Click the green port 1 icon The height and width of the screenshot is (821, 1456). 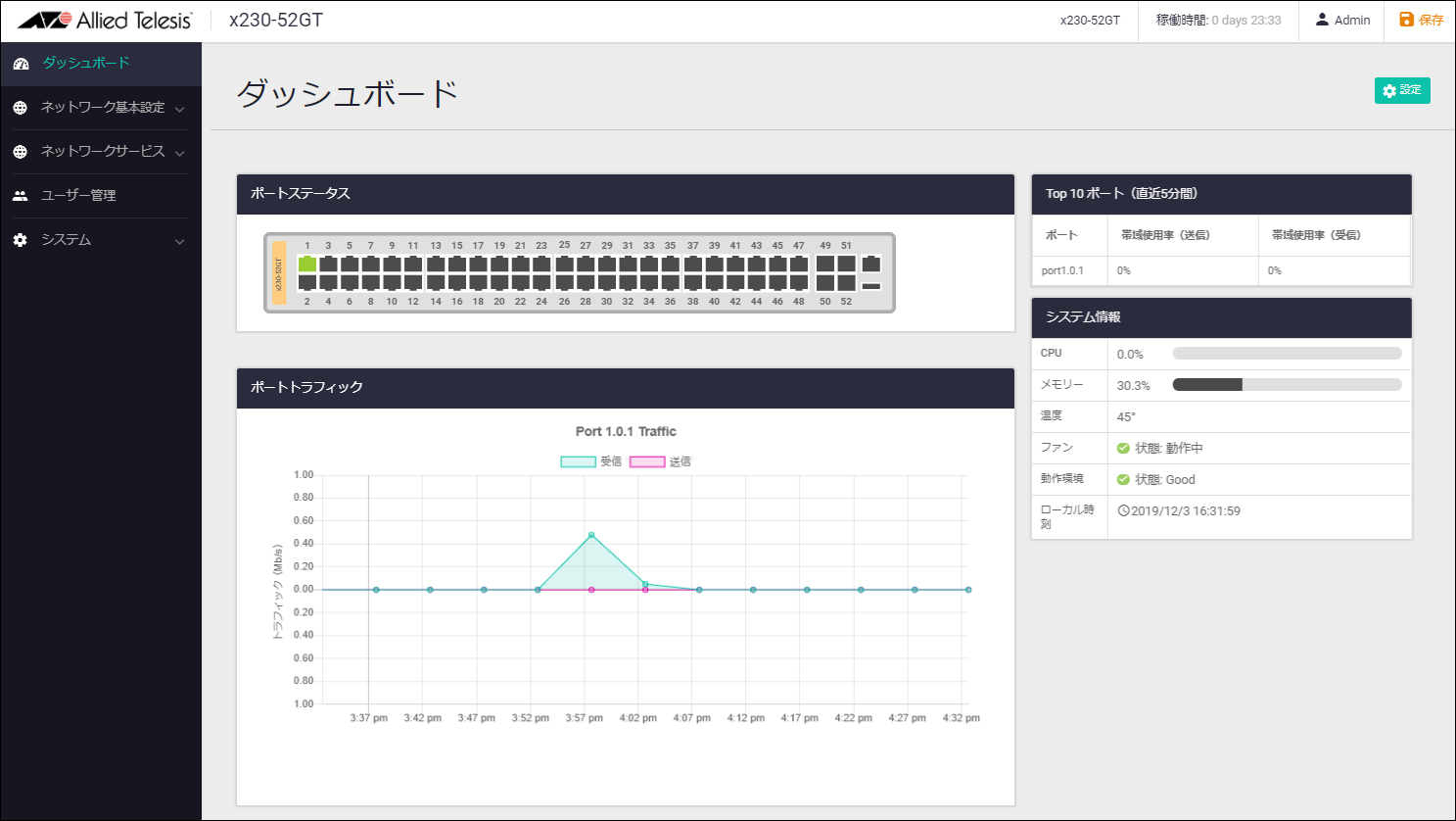(306, 264)
